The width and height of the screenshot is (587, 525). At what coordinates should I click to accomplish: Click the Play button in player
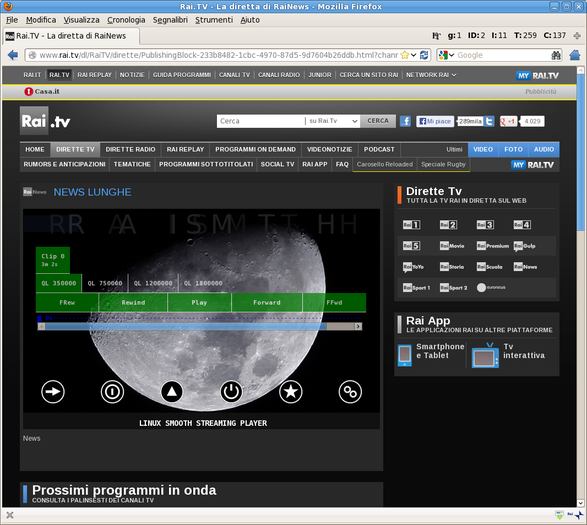coord(199,302)
